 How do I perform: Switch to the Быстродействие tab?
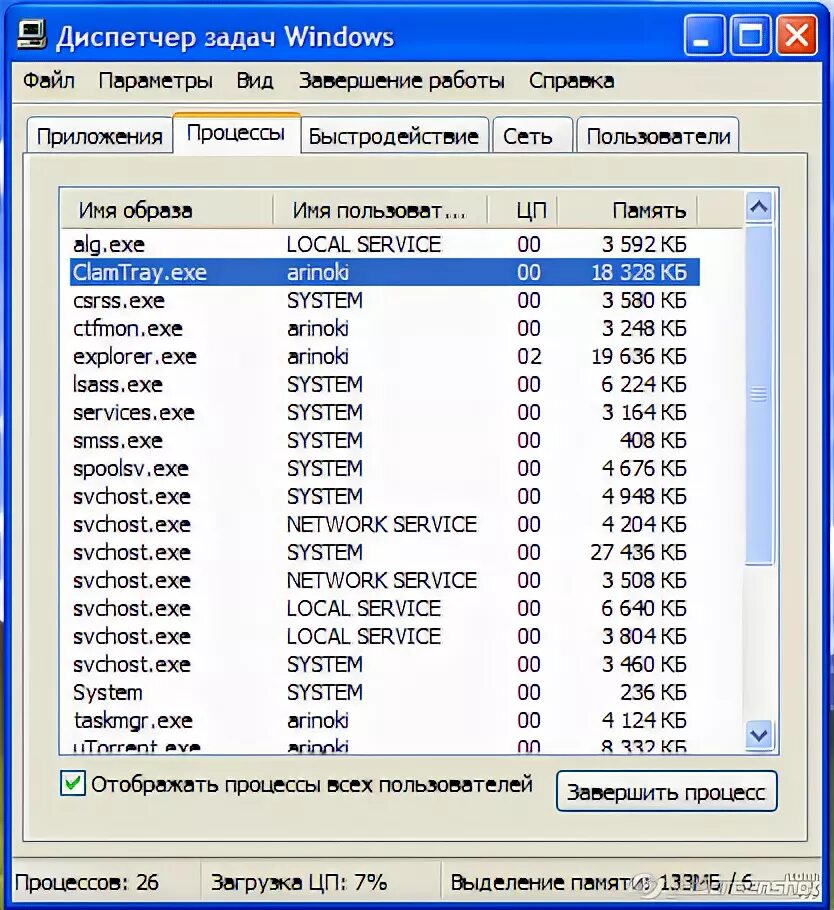(394, 135)
